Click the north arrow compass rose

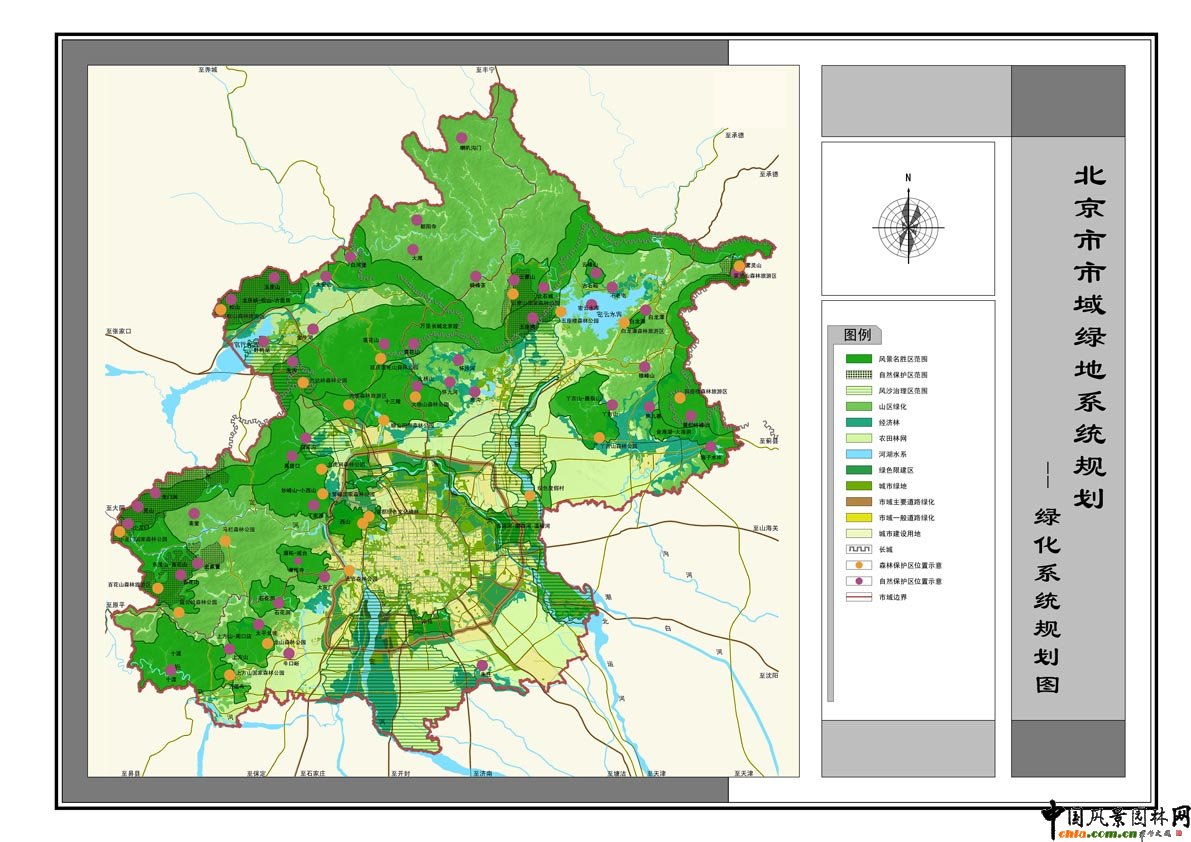pos(908,226)
